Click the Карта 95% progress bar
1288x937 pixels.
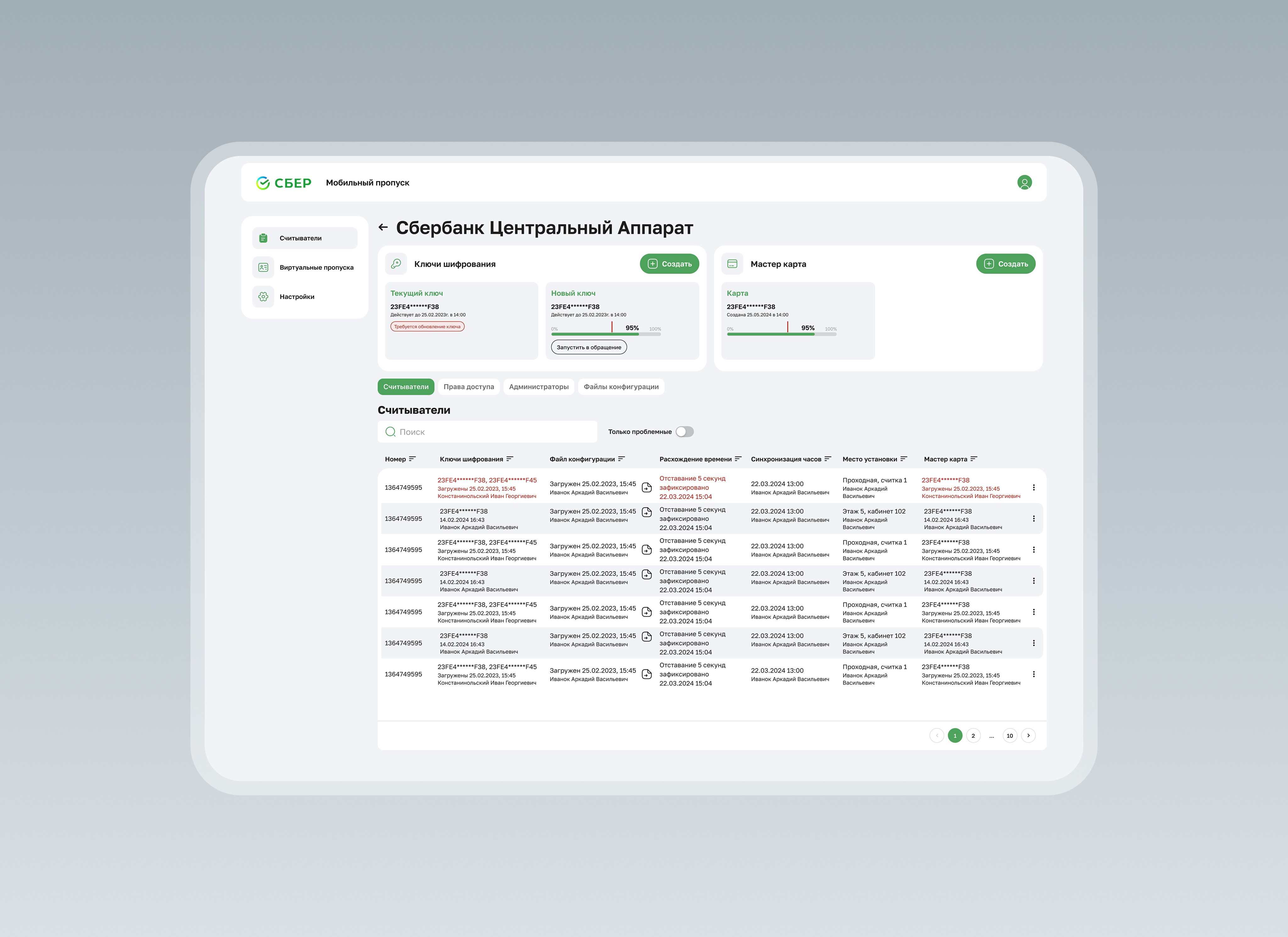point(781,334)
